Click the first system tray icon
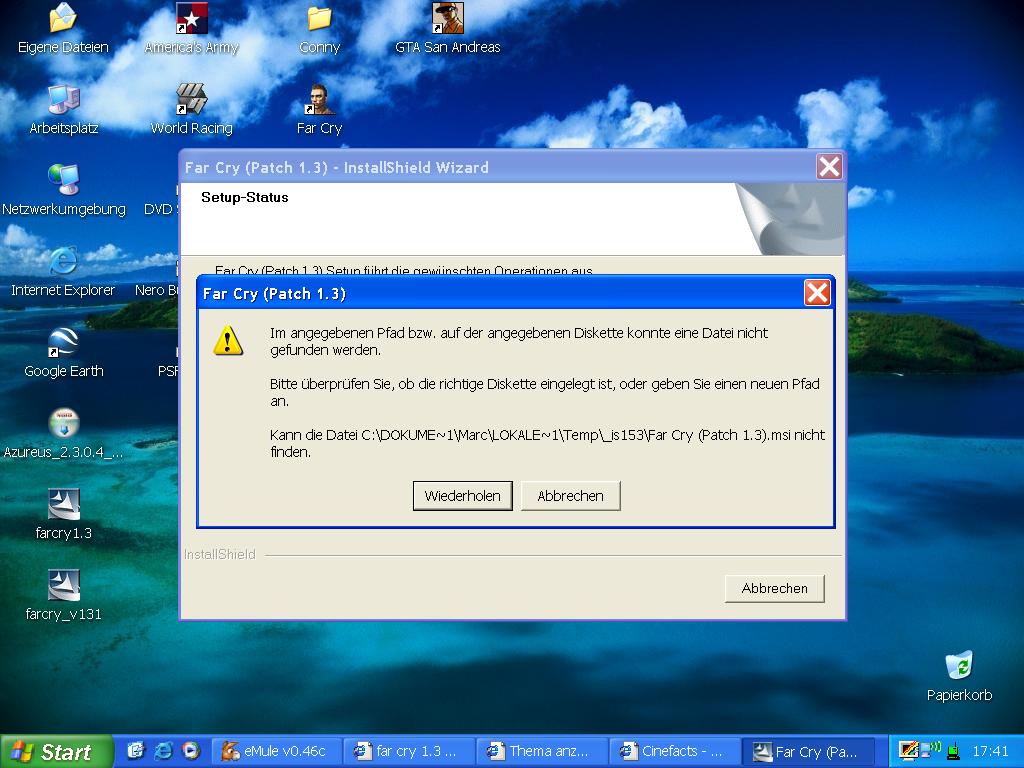Screen dimensions: 1024x768 click(908, 751)
